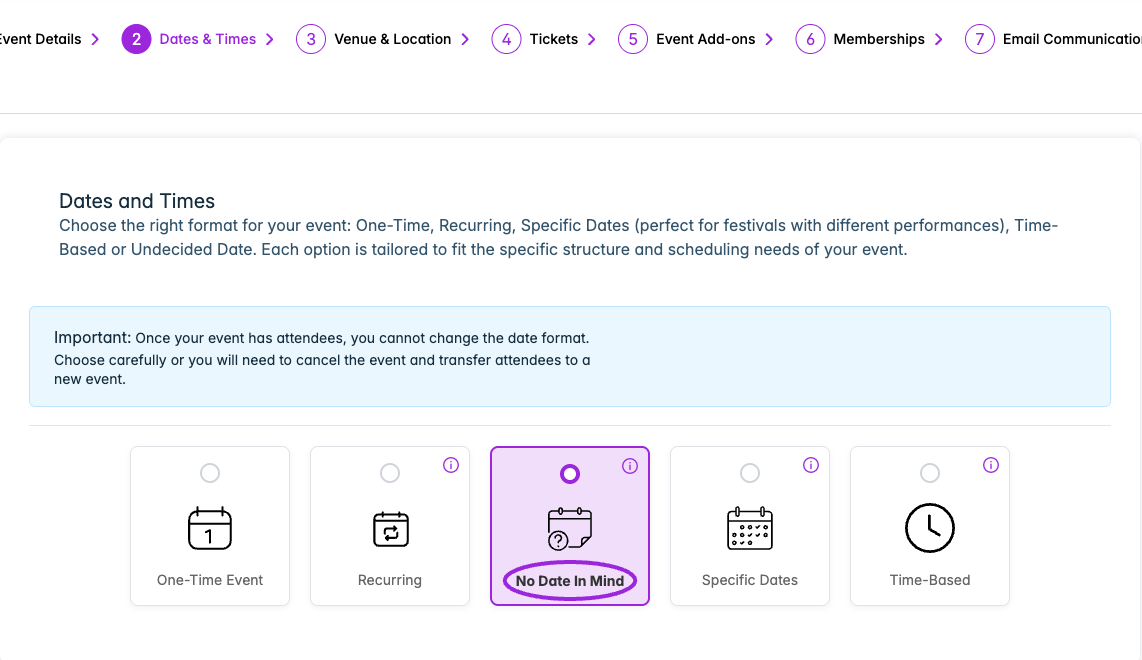Click the Time-Based clock icon
This screenshot has width=1142, height=660.
pos(929,528)
